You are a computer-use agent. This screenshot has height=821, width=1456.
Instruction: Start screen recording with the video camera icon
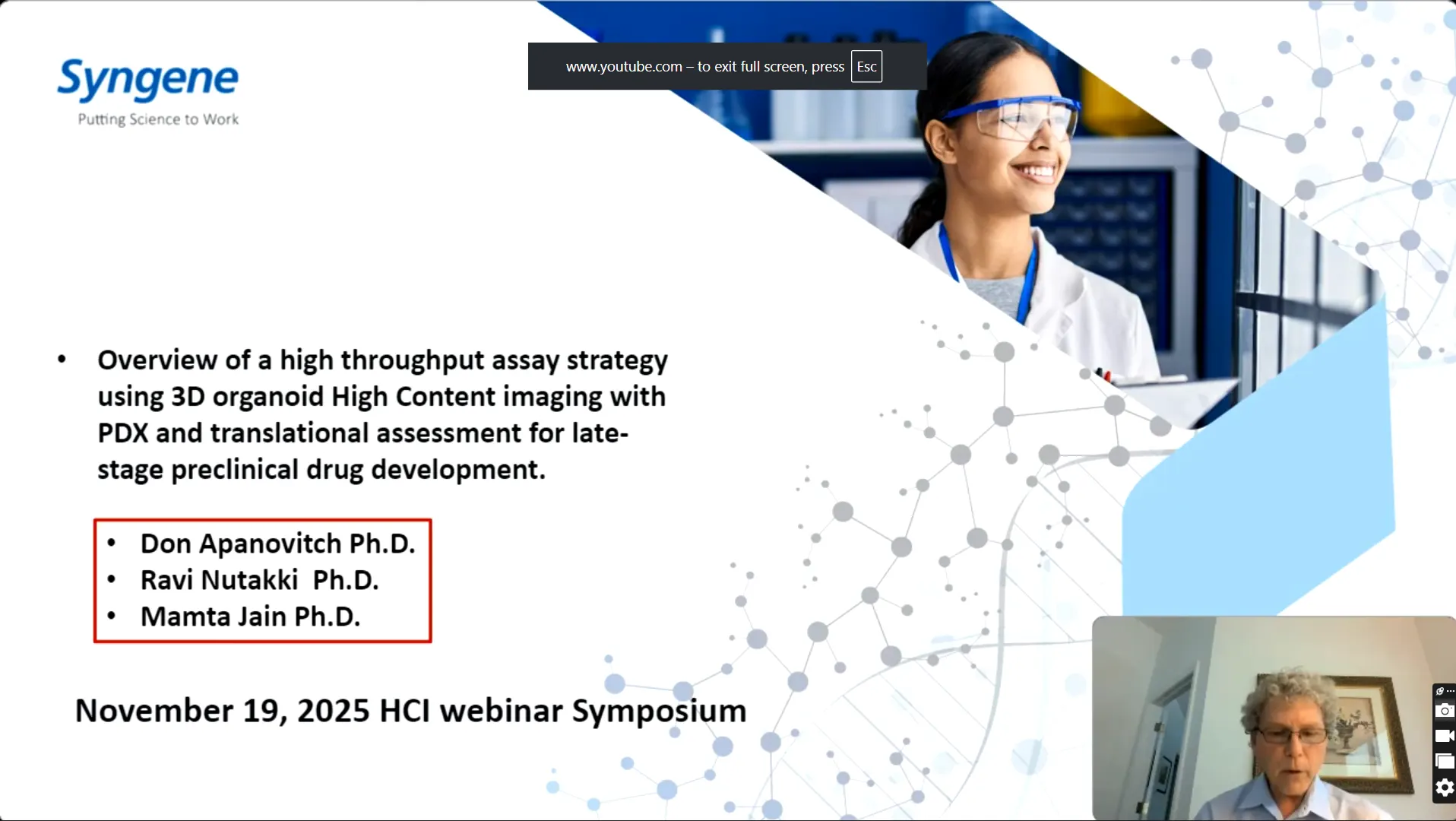[1445, 736]
